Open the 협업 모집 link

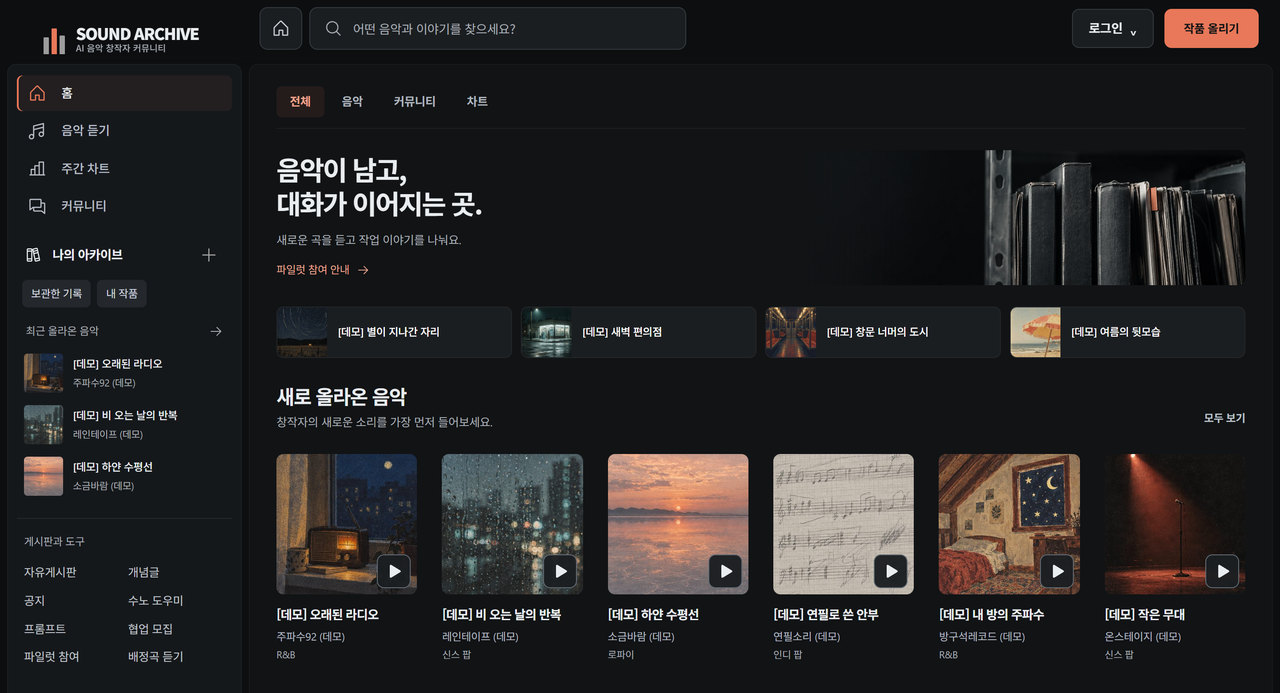click(150, 629)
